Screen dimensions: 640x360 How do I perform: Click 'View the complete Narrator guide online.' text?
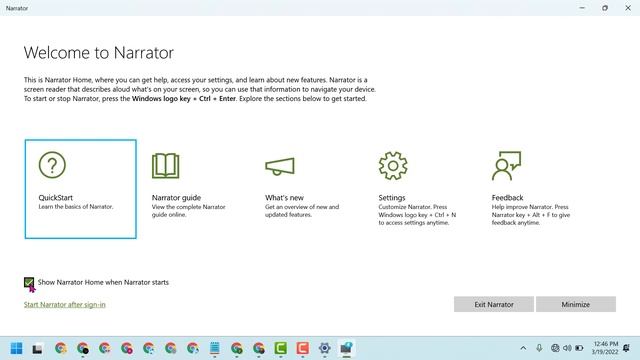point(189,211)
